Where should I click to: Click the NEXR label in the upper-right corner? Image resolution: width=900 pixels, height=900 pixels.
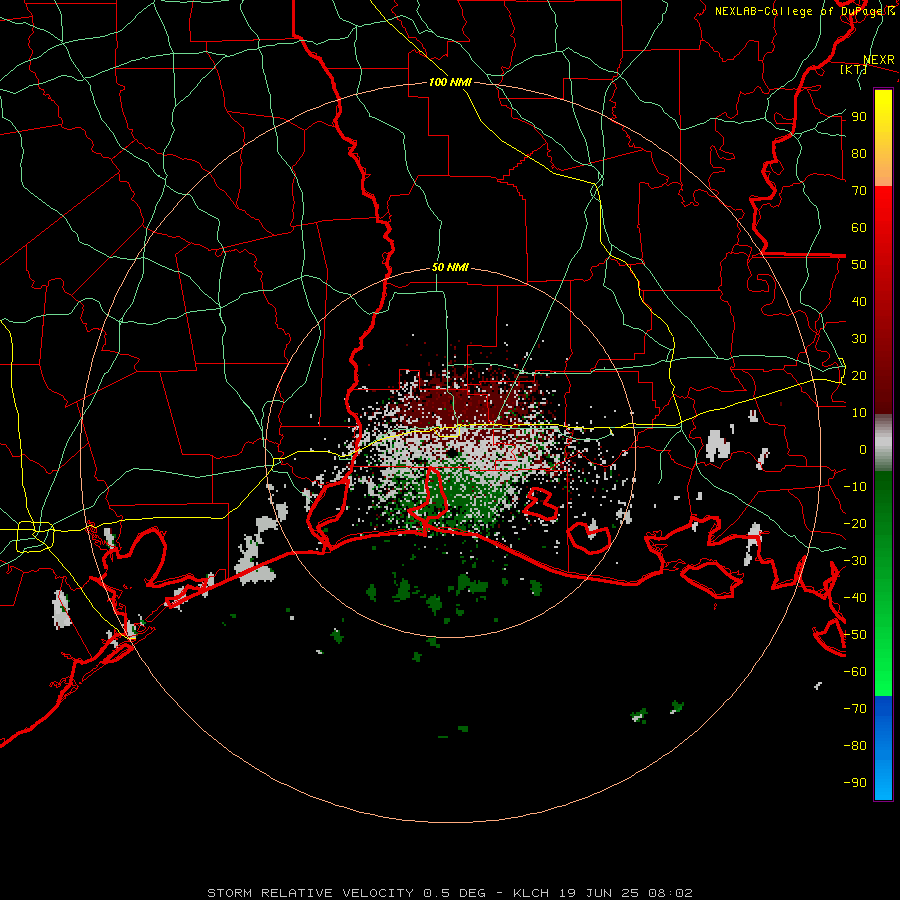[x=879, y=60]
